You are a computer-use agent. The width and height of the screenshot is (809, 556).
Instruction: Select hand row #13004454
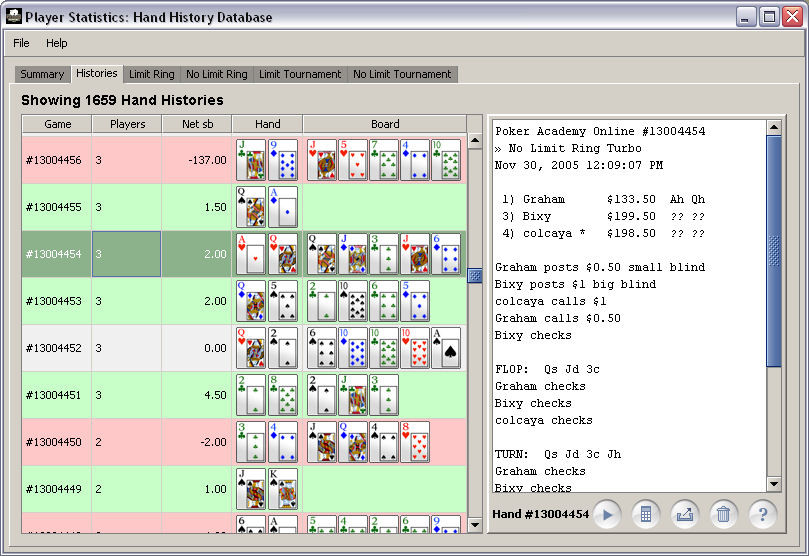click(245, 254)
